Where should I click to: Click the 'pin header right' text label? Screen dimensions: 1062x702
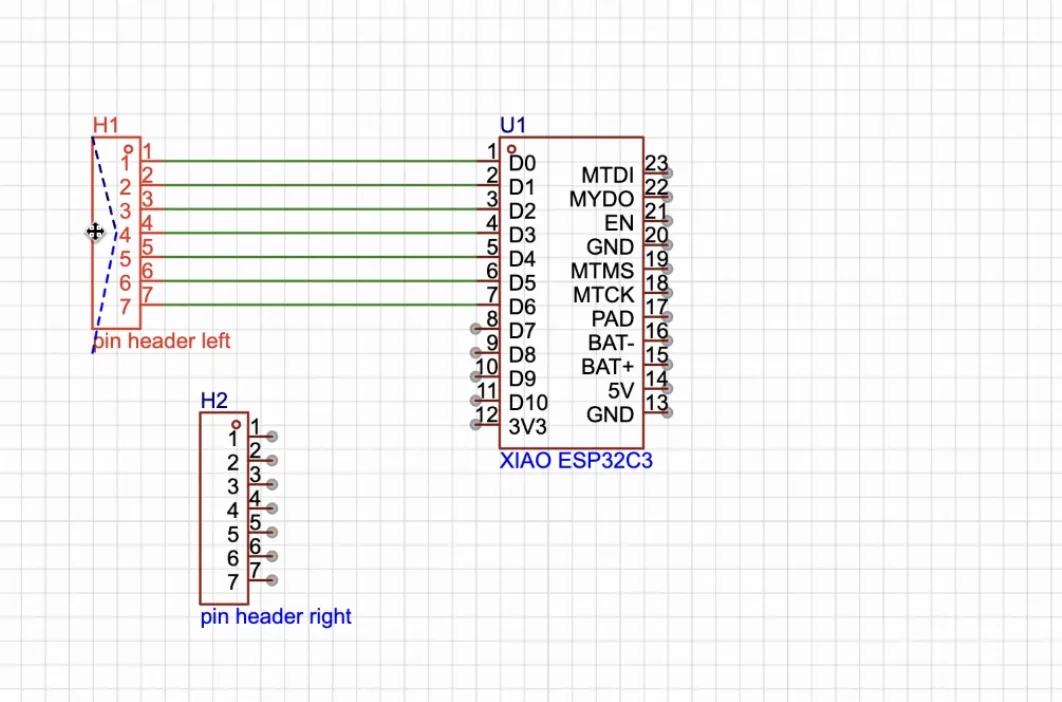[x=275, y=616]
